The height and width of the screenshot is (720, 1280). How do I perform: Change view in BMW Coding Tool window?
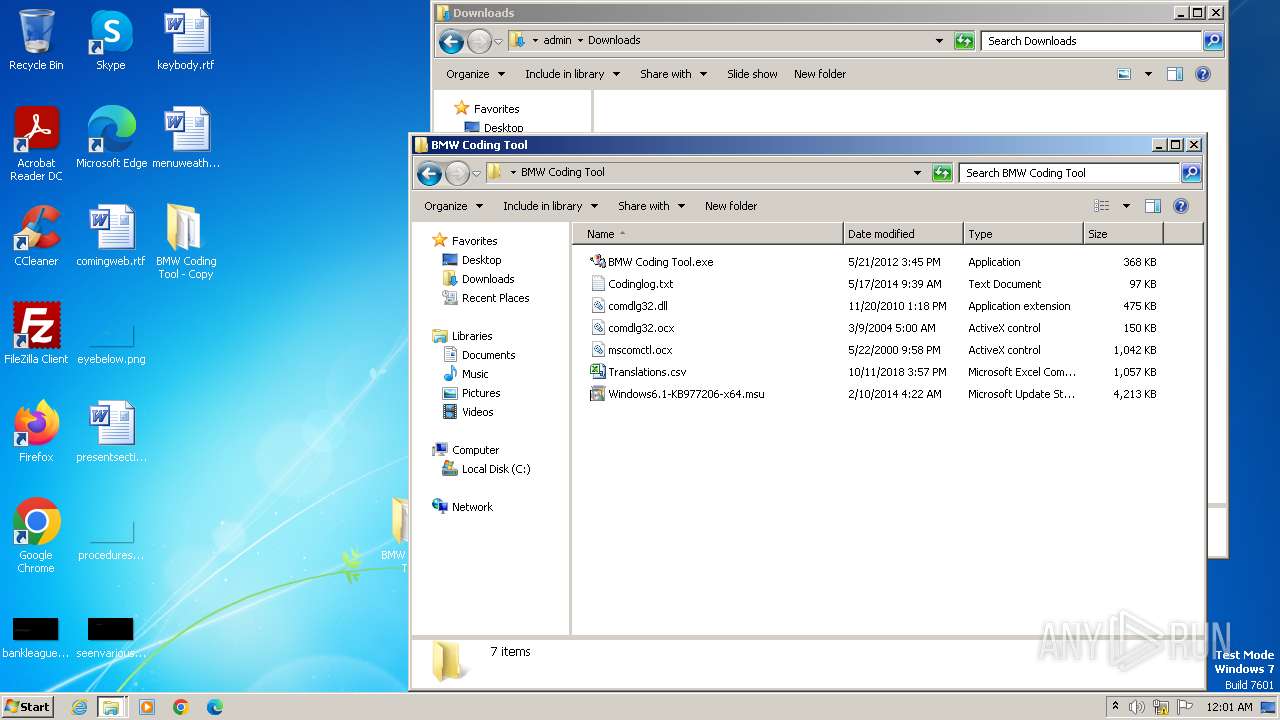coord(1101,206)
